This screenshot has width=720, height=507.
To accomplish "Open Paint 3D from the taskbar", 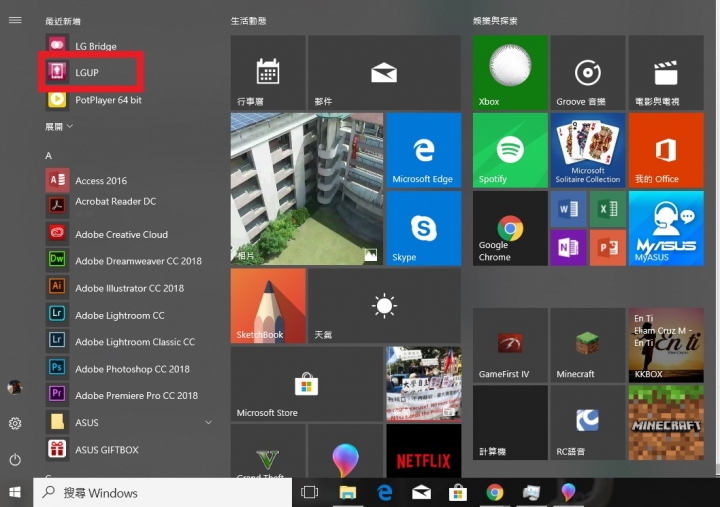I will click(x=568, y=492).
